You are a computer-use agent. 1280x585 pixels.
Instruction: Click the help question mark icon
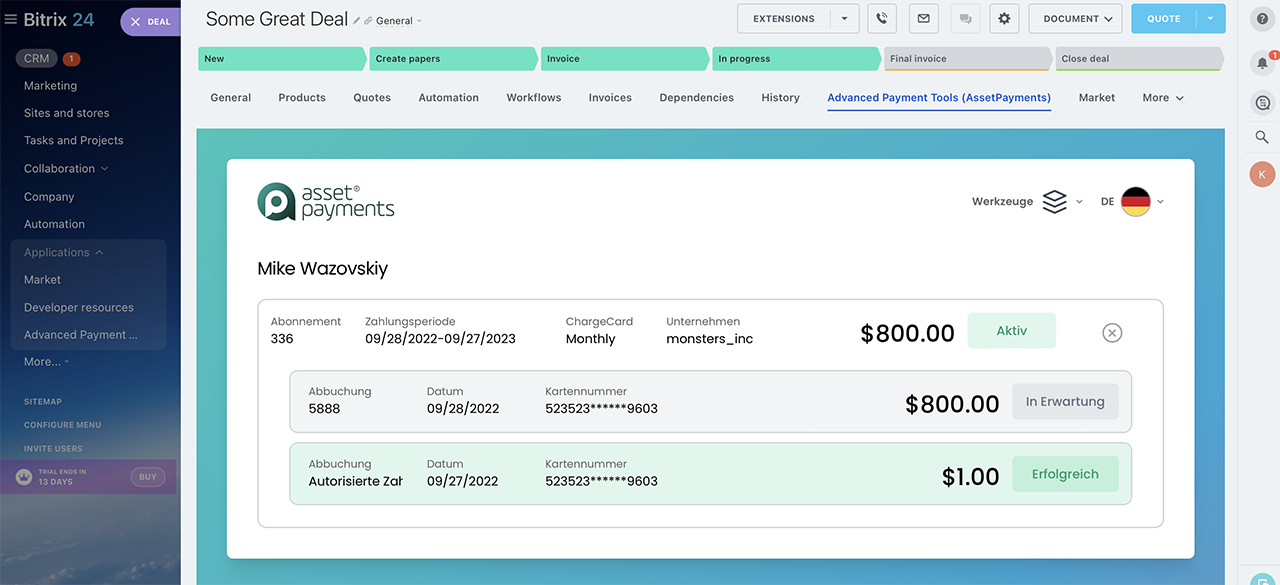coord(1262,19)
